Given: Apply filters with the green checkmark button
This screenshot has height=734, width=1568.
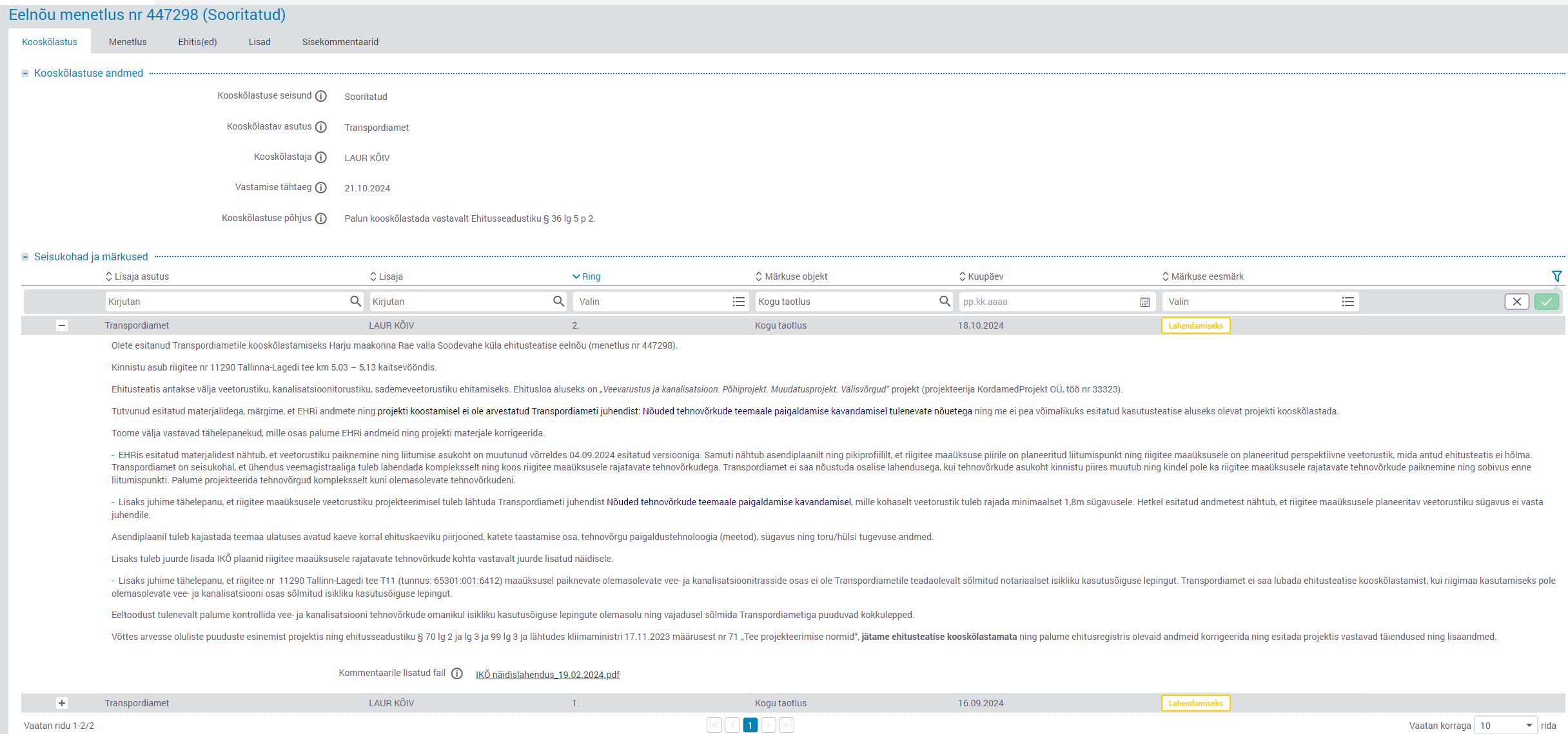Looking at the screenshot, I should click(1547, 302).
